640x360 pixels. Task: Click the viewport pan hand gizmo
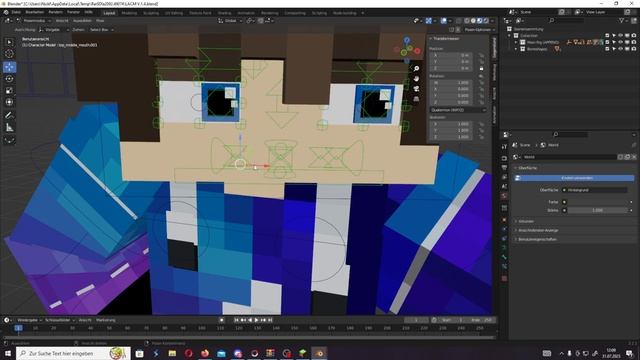coord(416,79)
